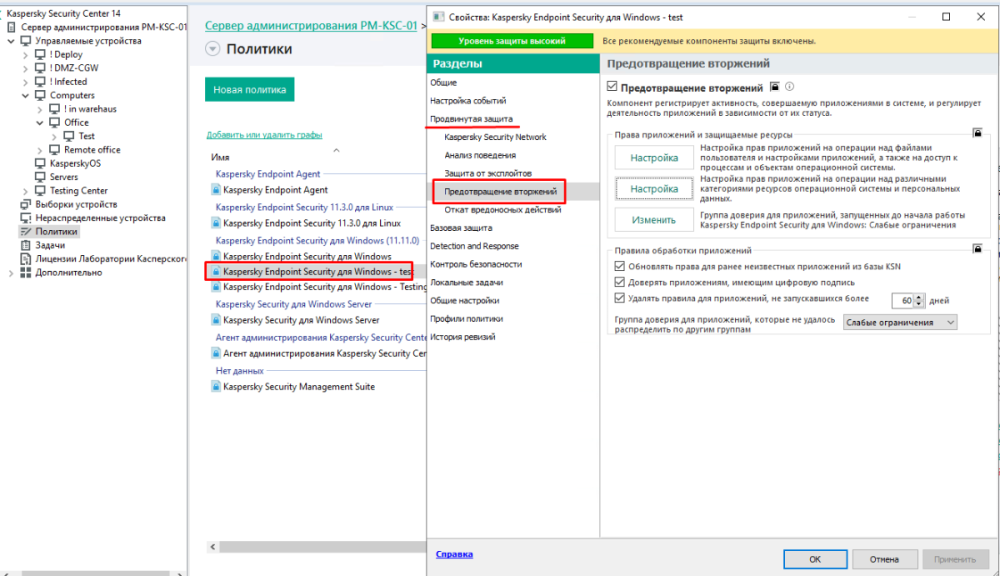Select the KasperskyOS tree item
The height and width of the screenshot is (576, 1000).
click(x=75, y=163)
